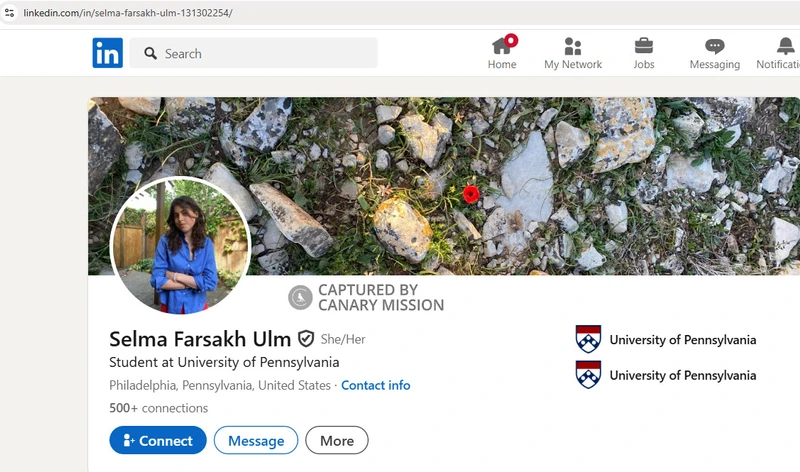800x472 pixels.
Task: Open the My Network tab
Action: coord(573,53)
